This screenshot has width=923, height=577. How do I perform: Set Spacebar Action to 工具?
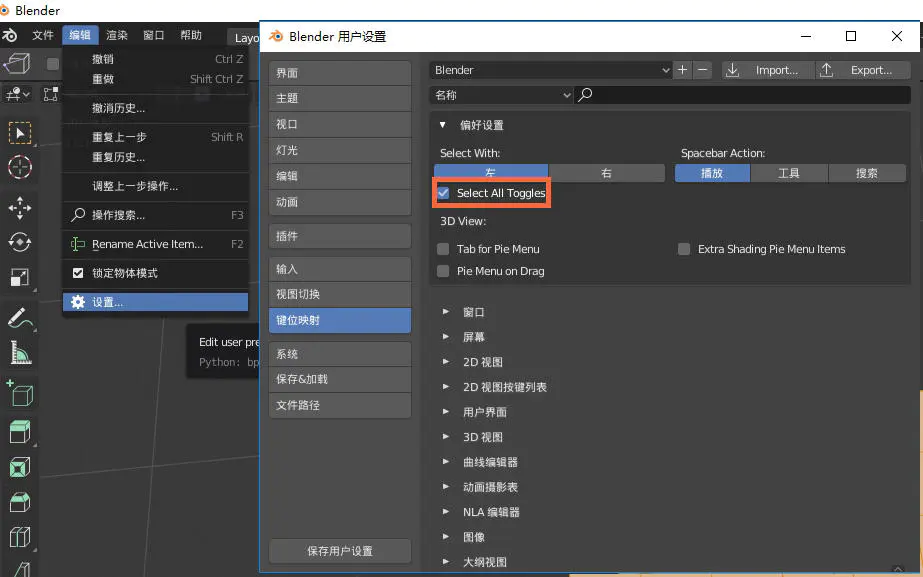pos(789,173)
